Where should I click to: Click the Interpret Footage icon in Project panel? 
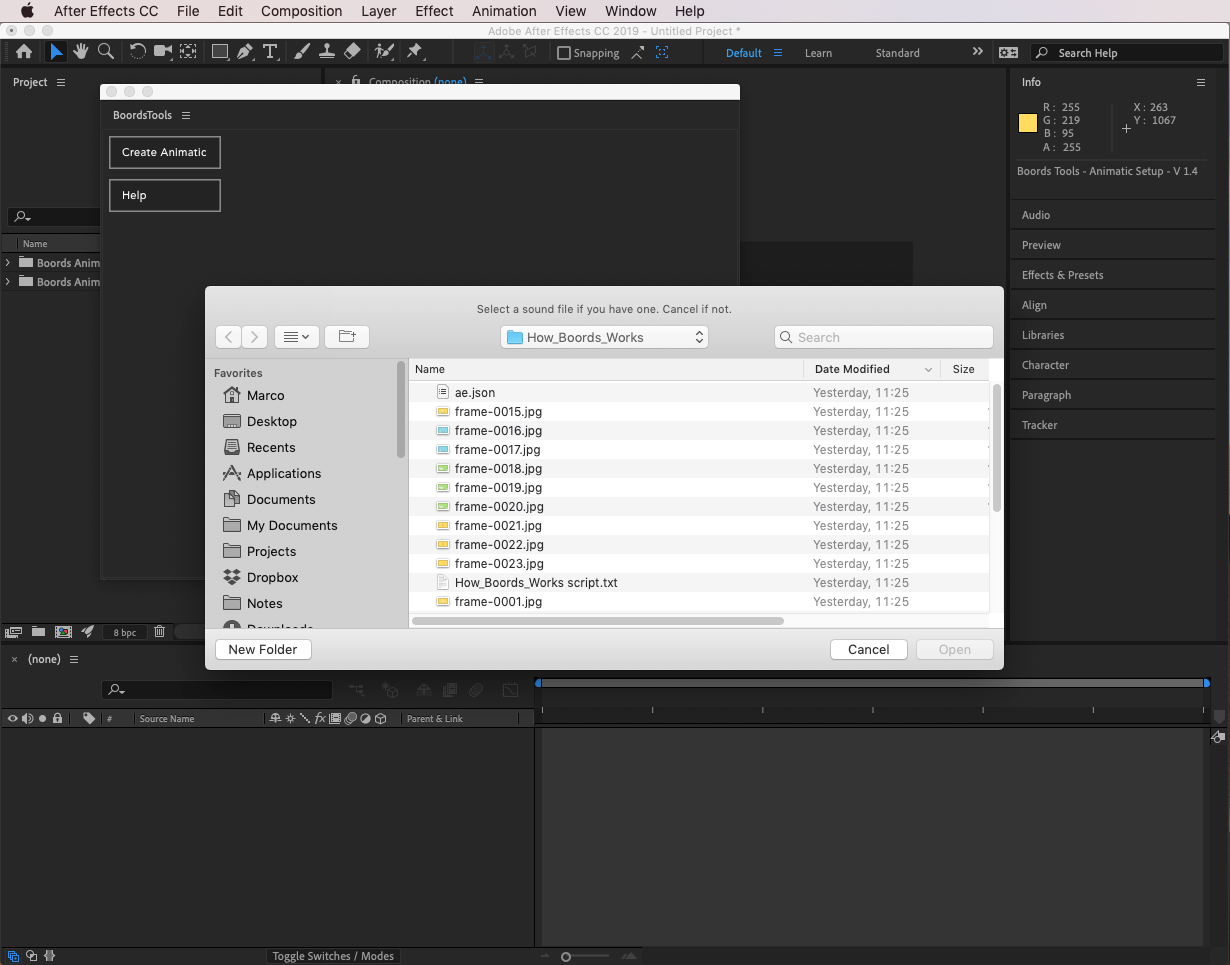pos(13,632)
